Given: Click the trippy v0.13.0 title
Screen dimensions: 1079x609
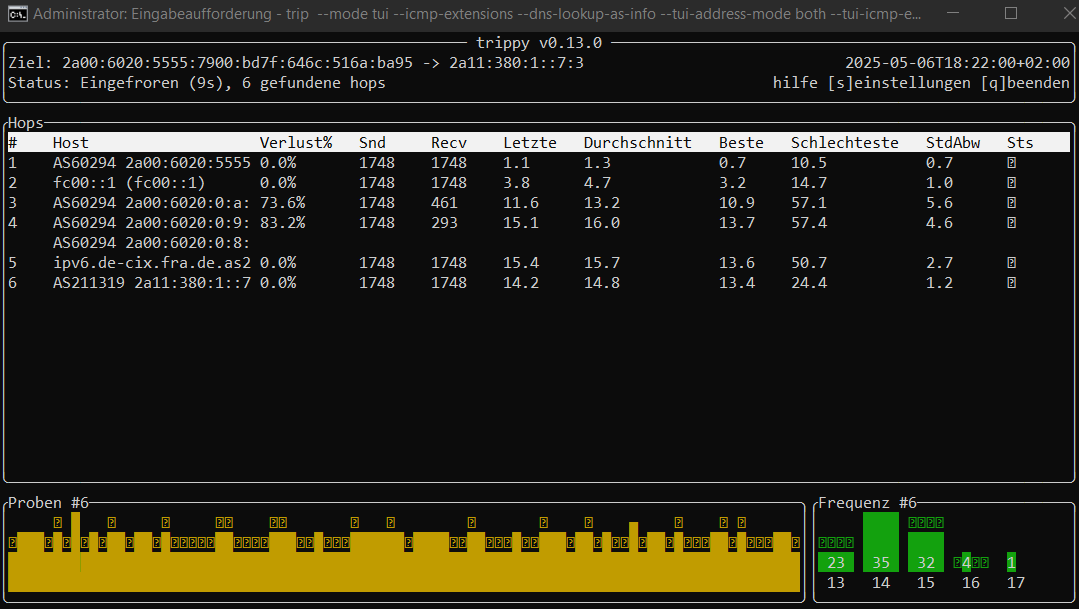Looking at the screenshot, I should [x=539, y=43].
